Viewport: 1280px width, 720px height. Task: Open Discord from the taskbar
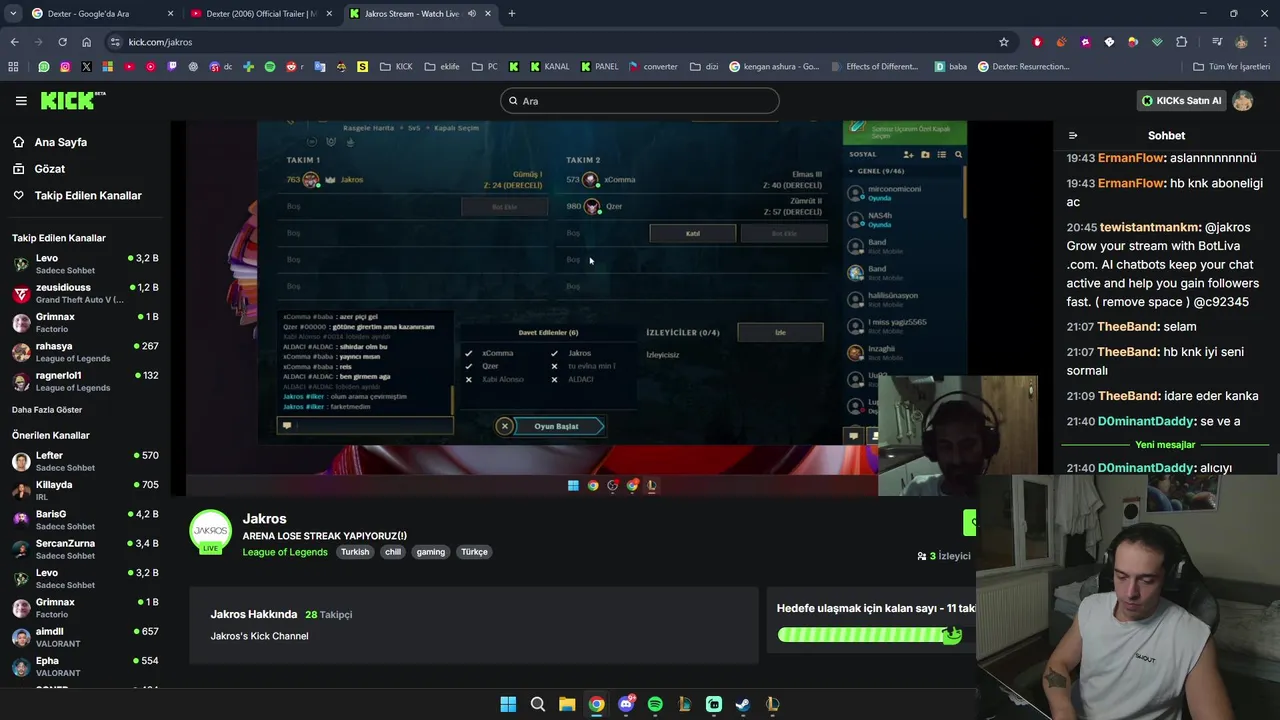[626, 704]
